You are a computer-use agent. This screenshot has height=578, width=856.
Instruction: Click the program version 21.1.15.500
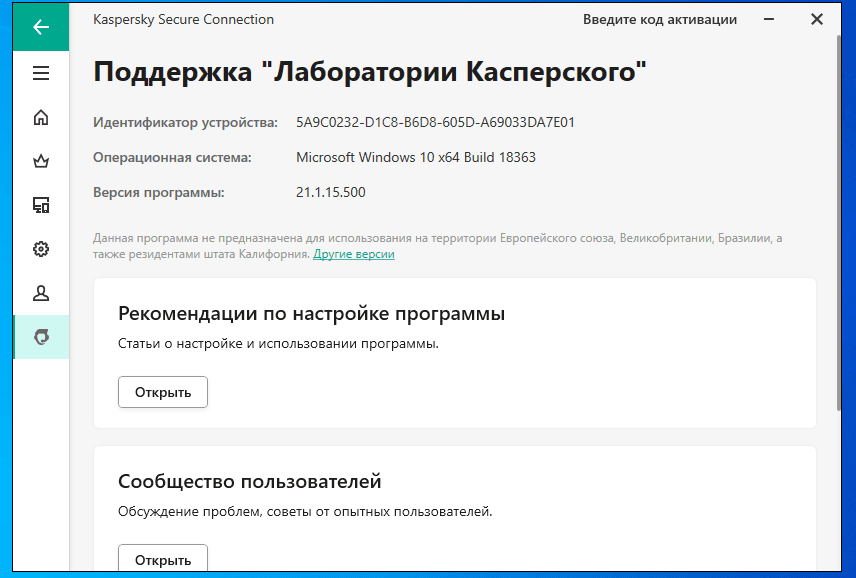(x=331, y=192)
